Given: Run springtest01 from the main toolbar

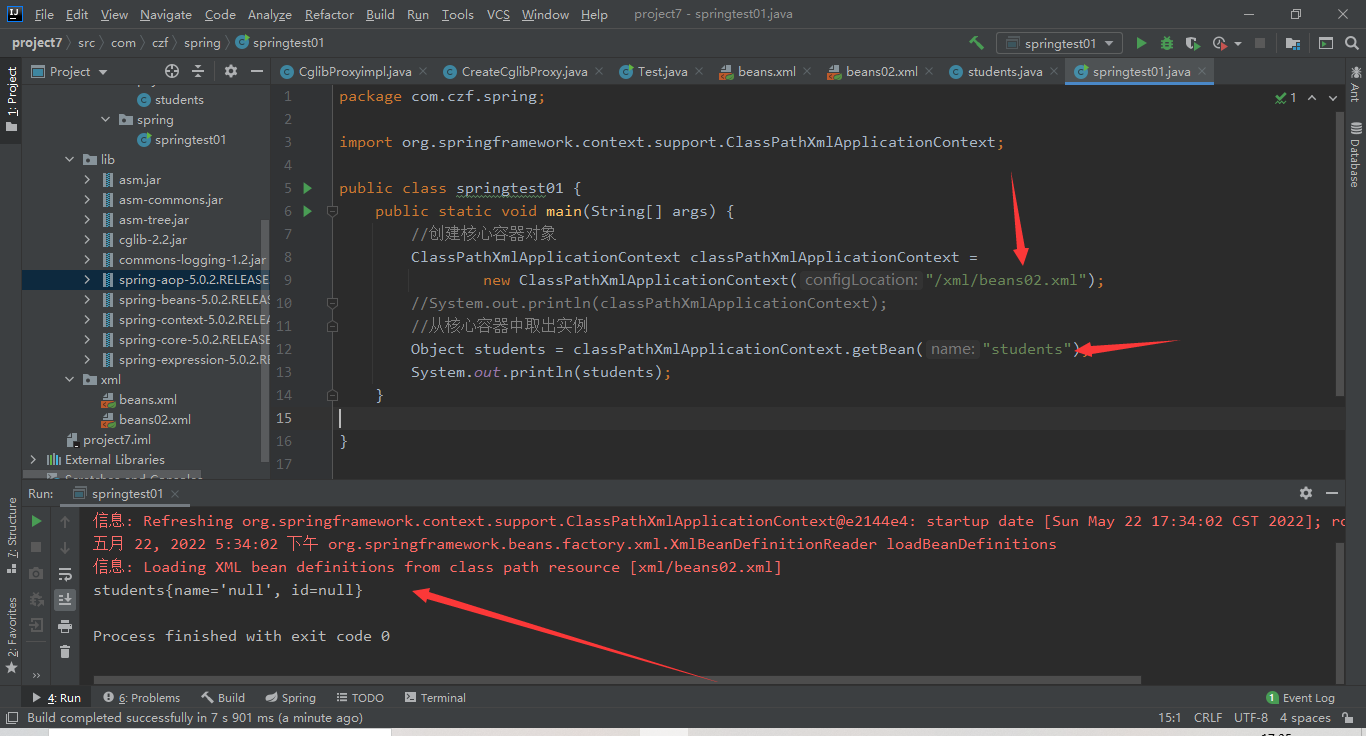Looking at the screenshot, I should point(1141,43).
